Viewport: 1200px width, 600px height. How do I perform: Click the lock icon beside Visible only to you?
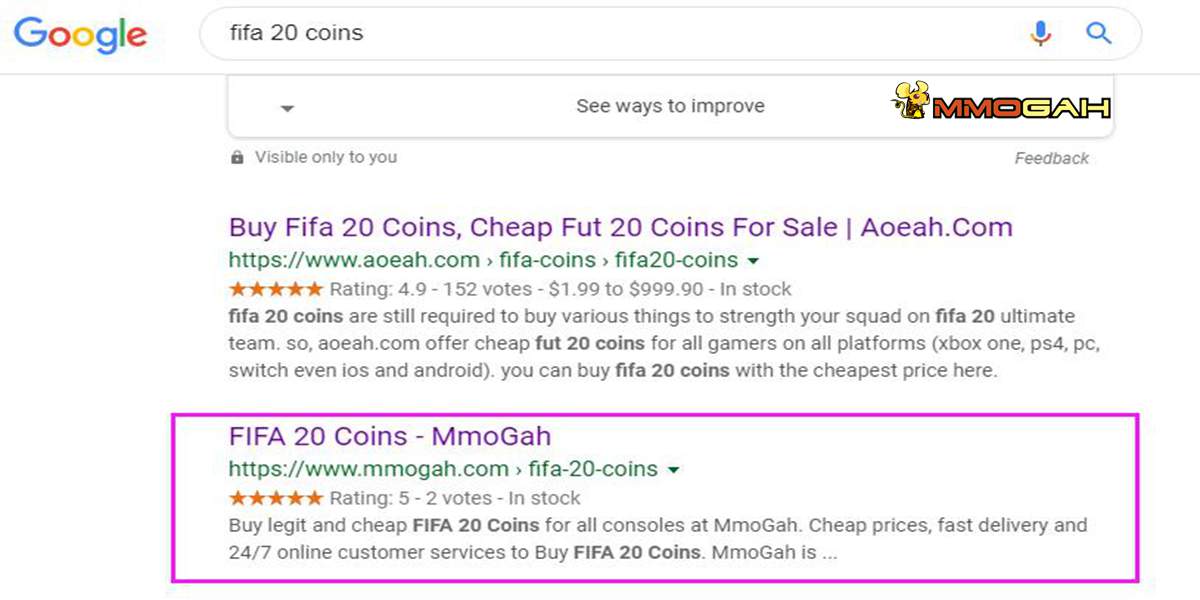click(237, 157)
